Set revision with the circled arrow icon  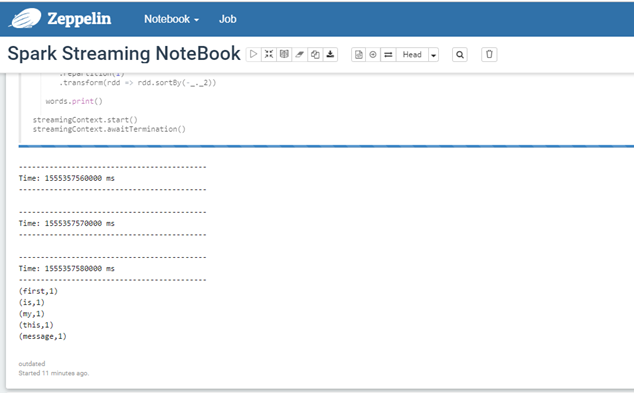click(x=373, y=55)
